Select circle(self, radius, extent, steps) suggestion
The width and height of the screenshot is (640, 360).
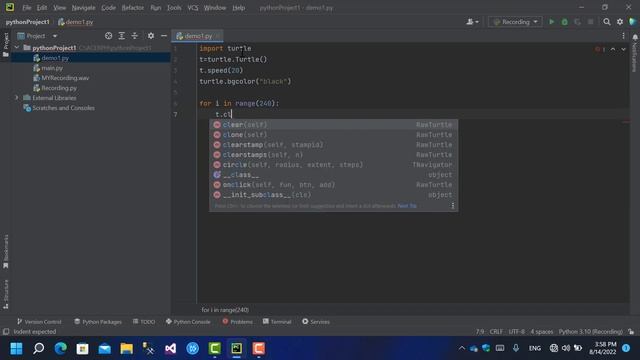coord(333,165)
